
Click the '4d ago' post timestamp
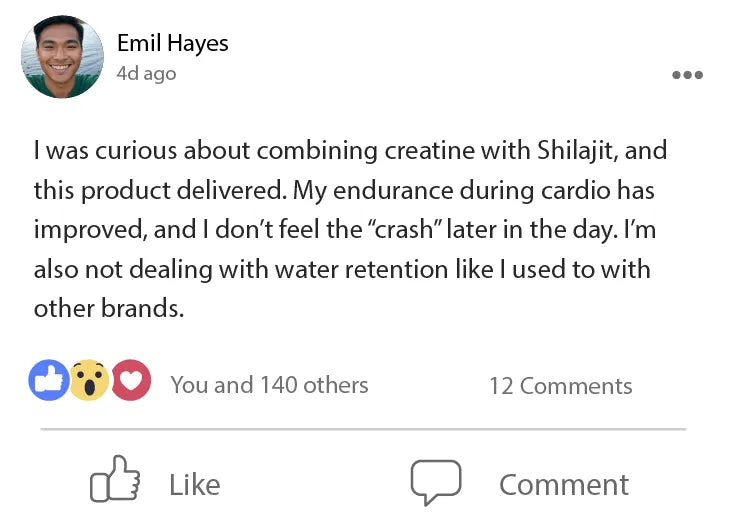click(146, 74)
